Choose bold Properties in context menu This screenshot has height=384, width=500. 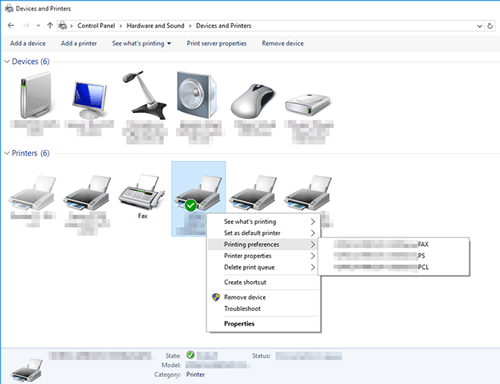click(263, 324)
